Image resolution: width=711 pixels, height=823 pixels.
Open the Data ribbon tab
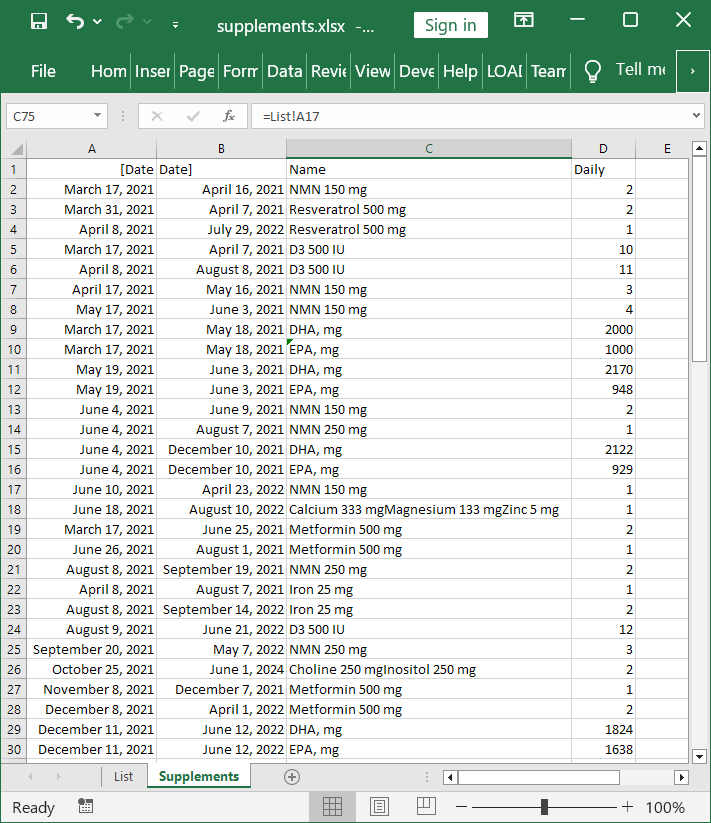(284, 71)
